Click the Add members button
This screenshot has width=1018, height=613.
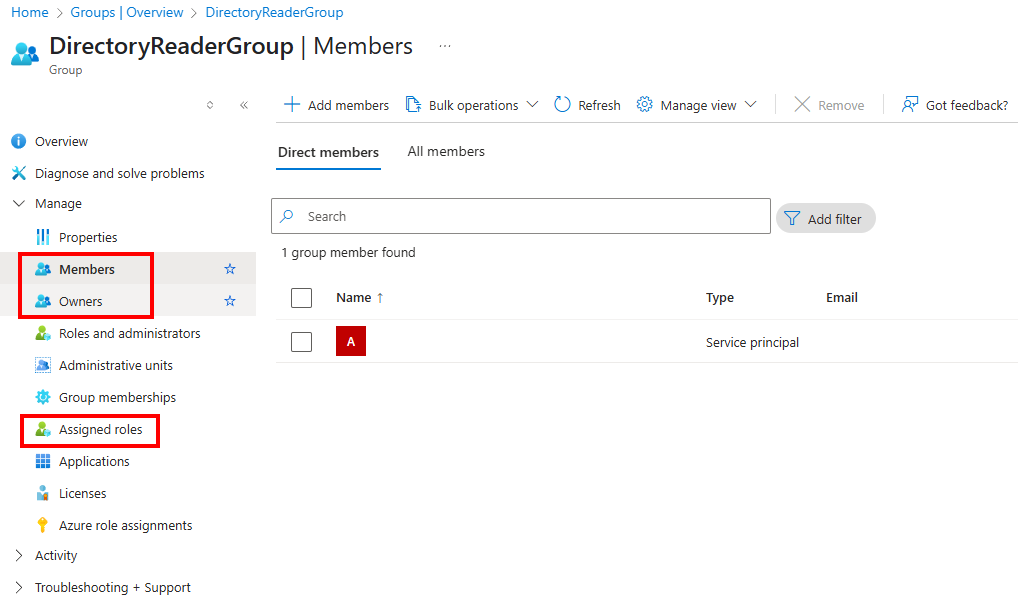(x=337, y=105)
